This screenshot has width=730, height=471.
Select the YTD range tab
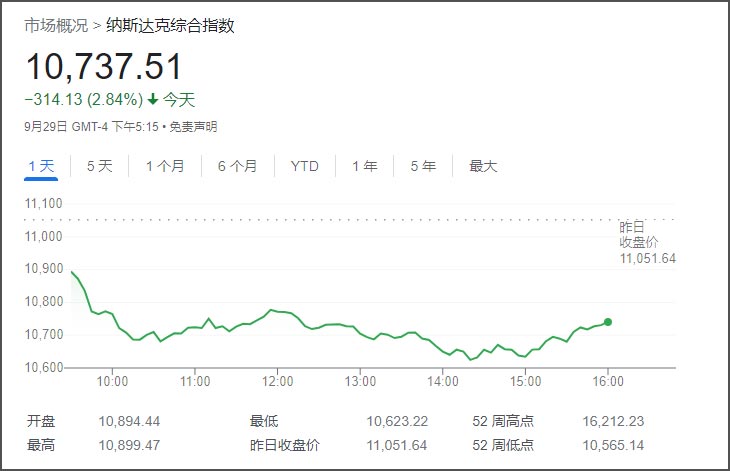[x=304, y=166]
